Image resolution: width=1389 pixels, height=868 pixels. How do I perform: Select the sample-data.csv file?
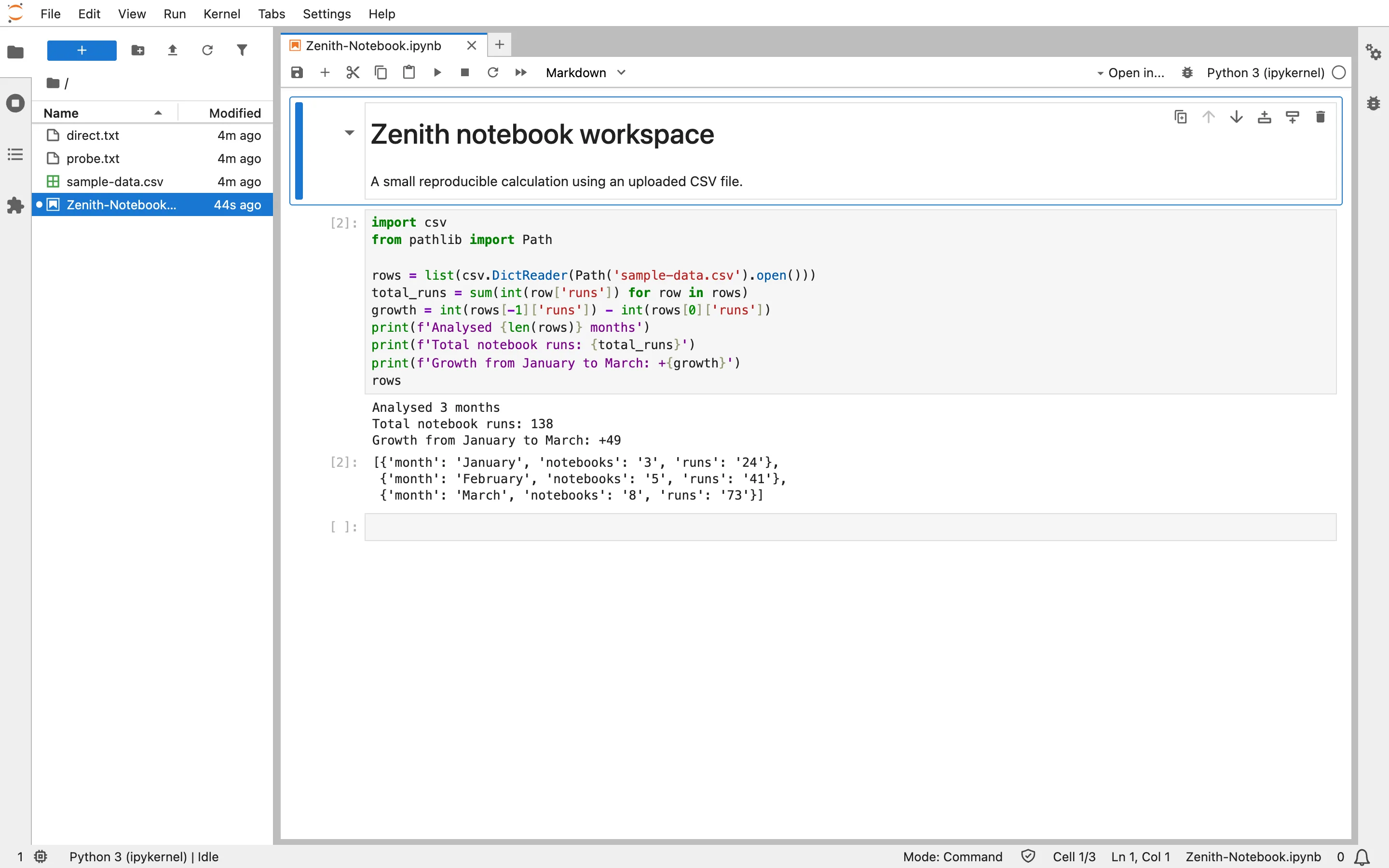(152, 181)
